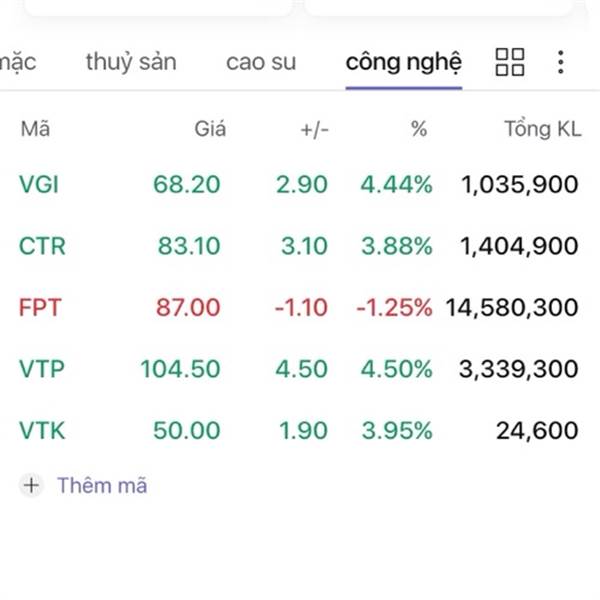Viewport: 600px width, 600px height.
Task: Switch to the "công nghệ" tab
Action: 404,62
